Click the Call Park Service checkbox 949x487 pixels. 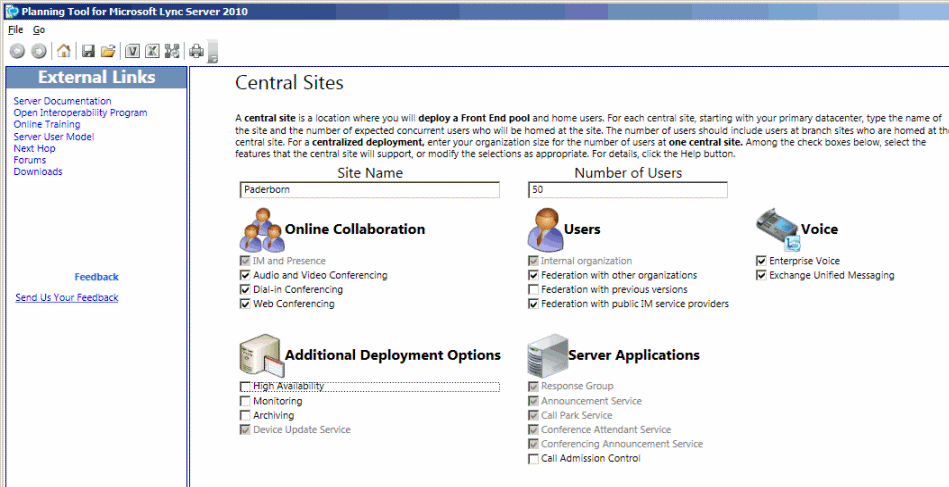coord(533,416)
